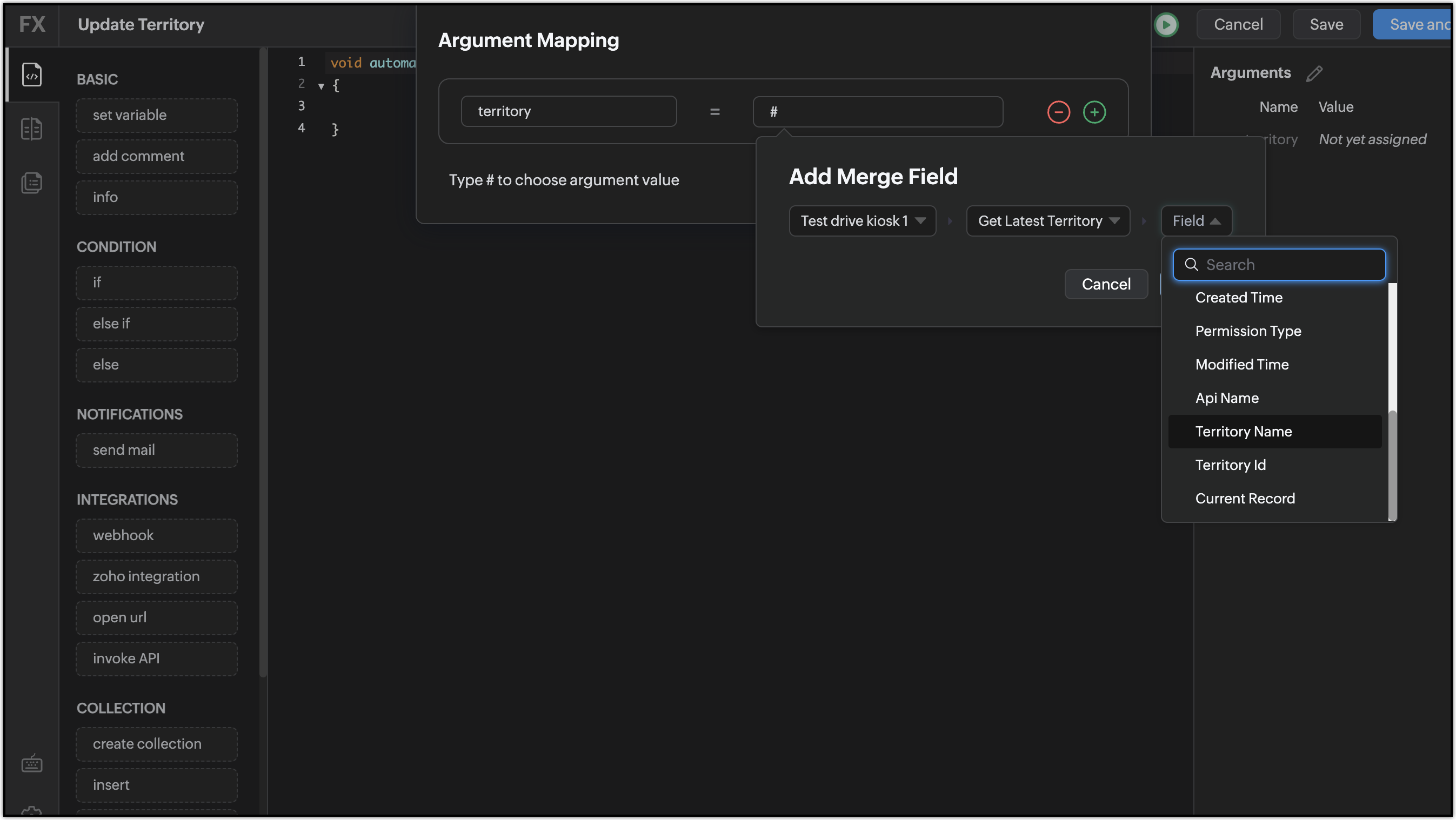
Task: Click the pencil edit icon beside Arguments
Action: 1314,73
